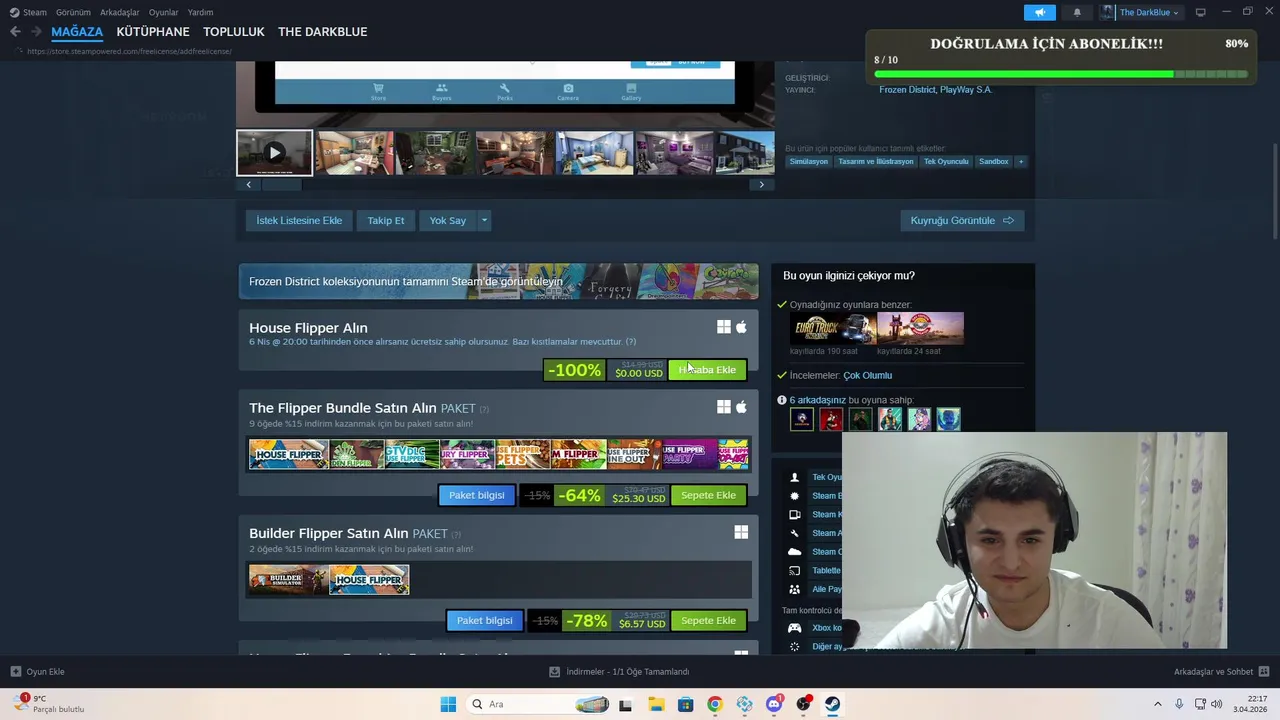Open the Discord taskbar icon
1280x720 pixels.
tap(774, 704)
